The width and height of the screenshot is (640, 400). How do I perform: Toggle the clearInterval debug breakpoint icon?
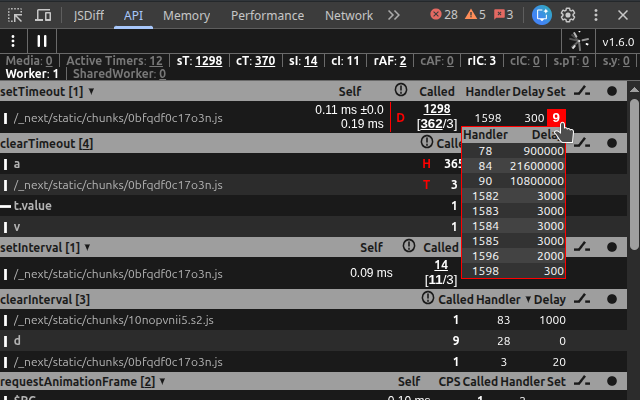point(582,299)
